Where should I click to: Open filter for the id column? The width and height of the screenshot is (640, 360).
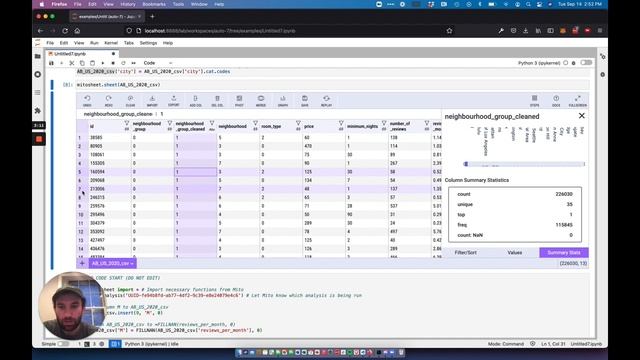[x=127, y=123]
